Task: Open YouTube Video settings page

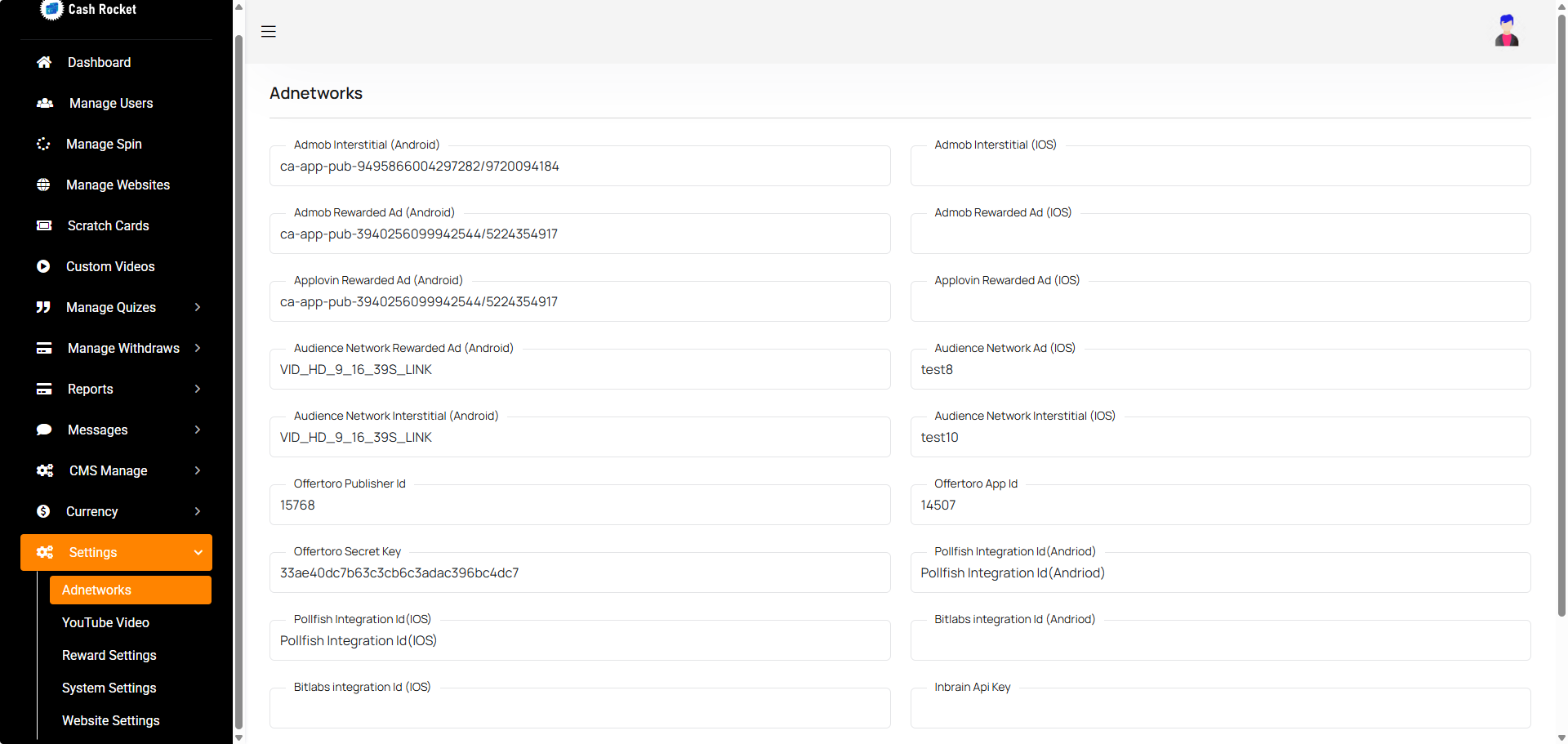Action: (x=105, y=622)
